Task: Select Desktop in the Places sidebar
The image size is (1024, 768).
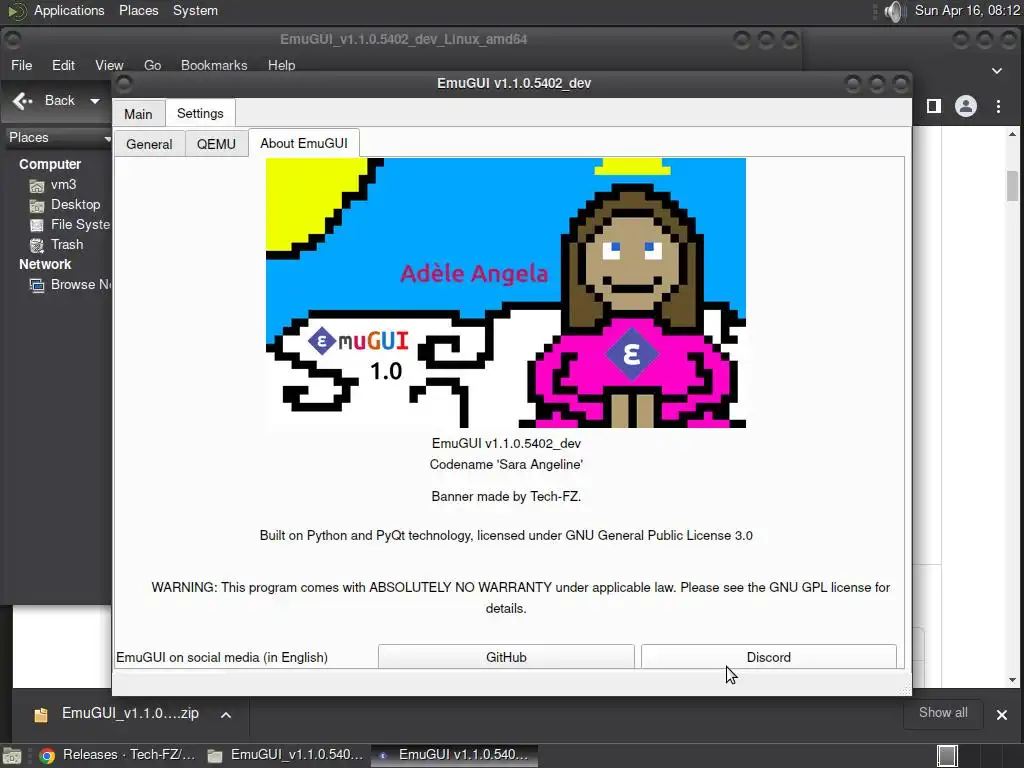Action: (x=76, y=204)
